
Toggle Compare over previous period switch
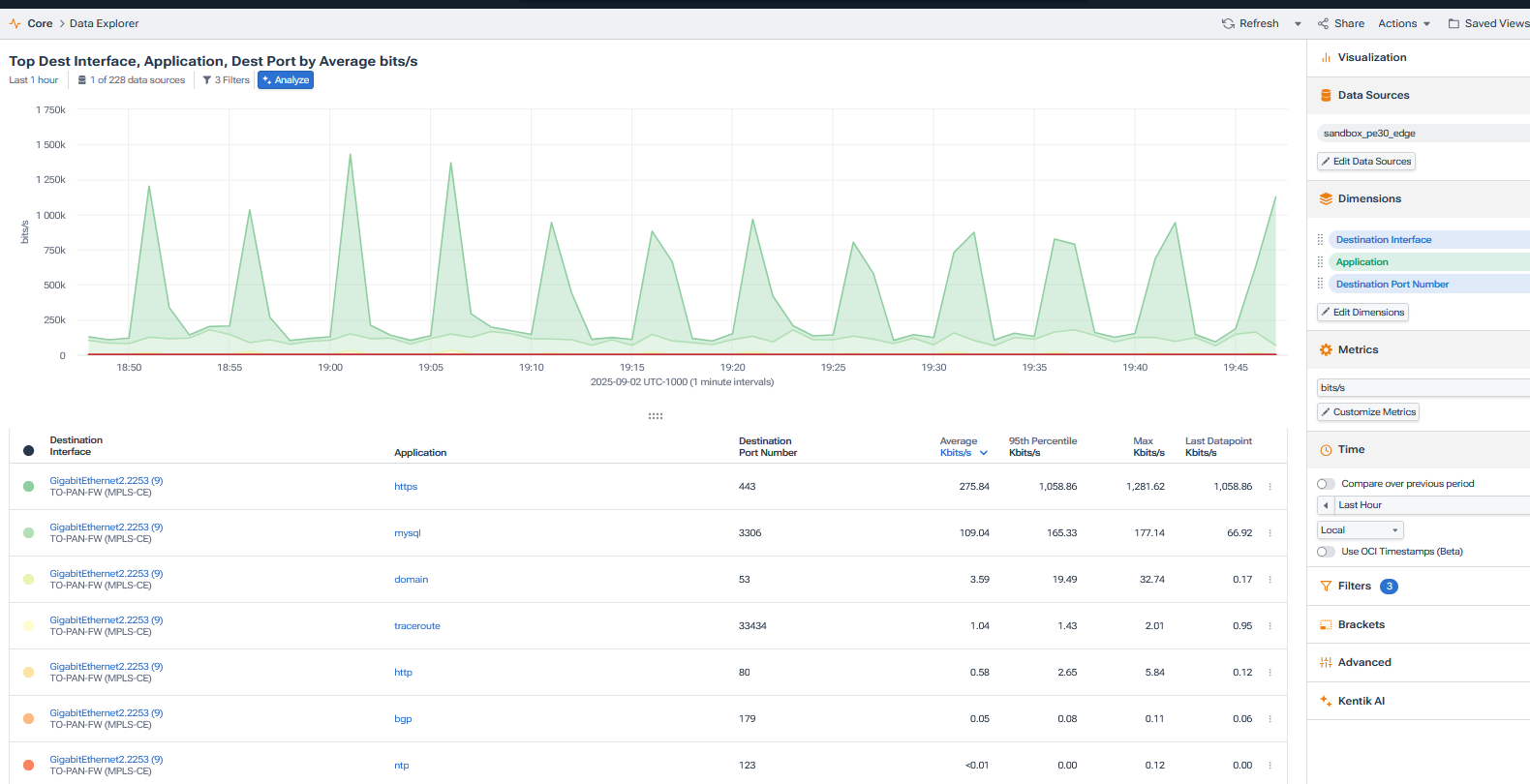[1326, 484]
